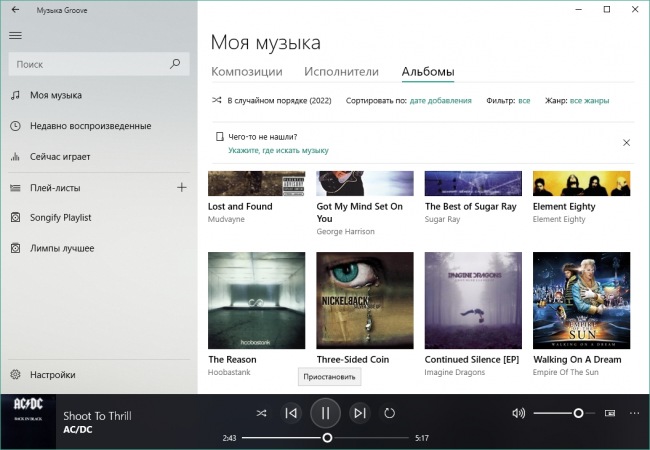650x450 pixels.
Task: Skip to next track
Action: click(359, 413)
